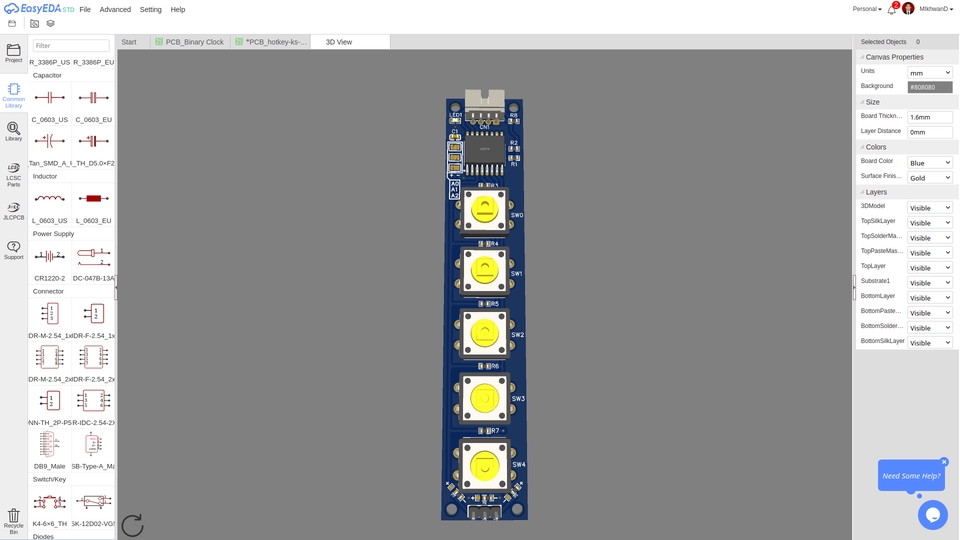The height and width of the screenshot is (540, 960).
Task: Close the Need Some Help popup
Action: [943, 462]
